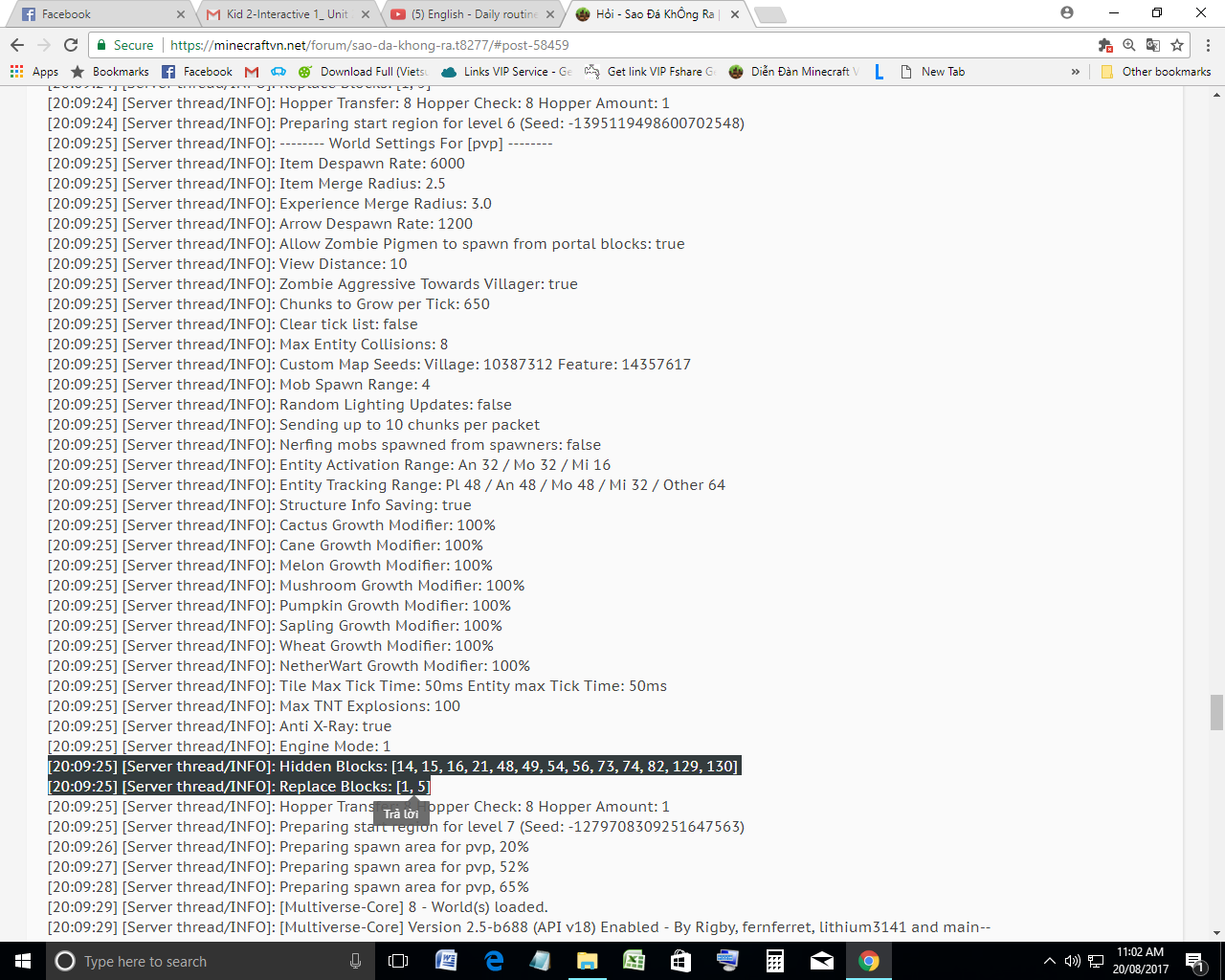The height and width of the screenshot is (980, 1225).
Task: Open Excel from the taskbar
Action: click(634, 961)
